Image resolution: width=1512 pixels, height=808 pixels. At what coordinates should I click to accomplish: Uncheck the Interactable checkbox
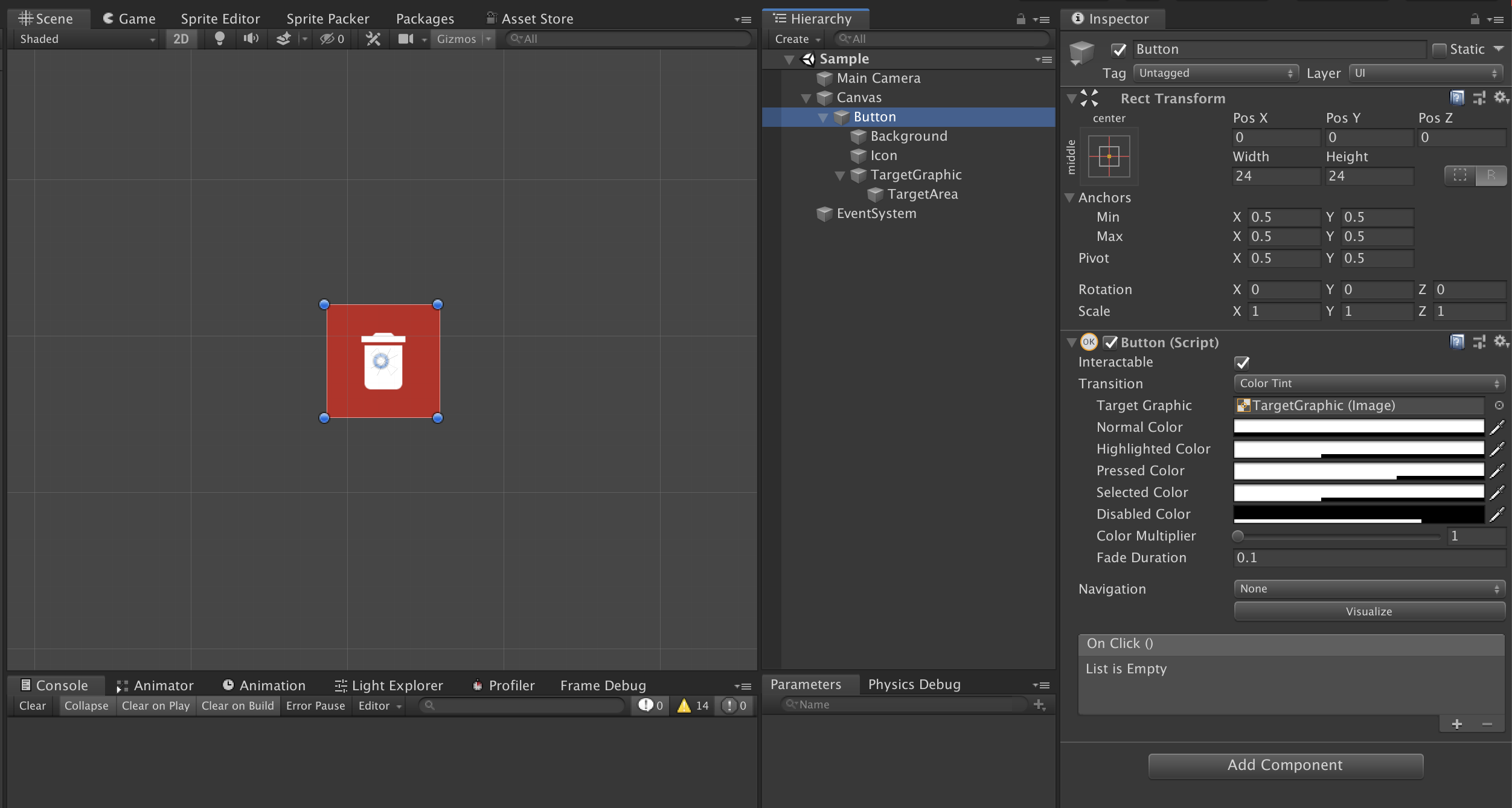tap(1242, 362)
